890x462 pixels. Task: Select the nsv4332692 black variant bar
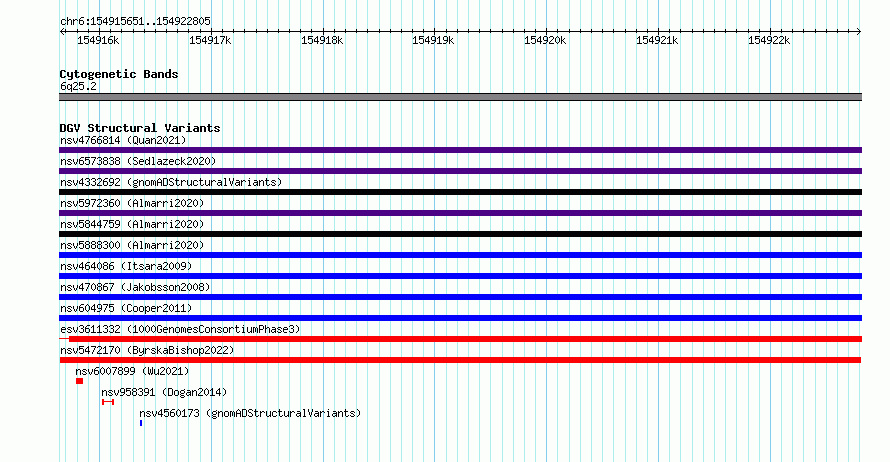pos(460,192)
